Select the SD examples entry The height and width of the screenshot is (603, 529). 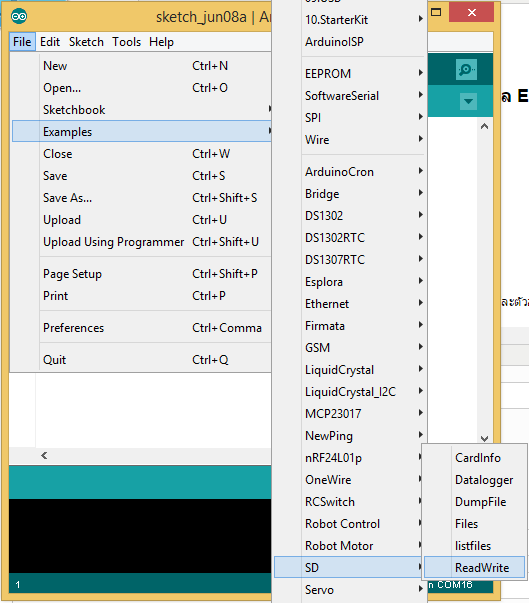(x=348, y=567)
